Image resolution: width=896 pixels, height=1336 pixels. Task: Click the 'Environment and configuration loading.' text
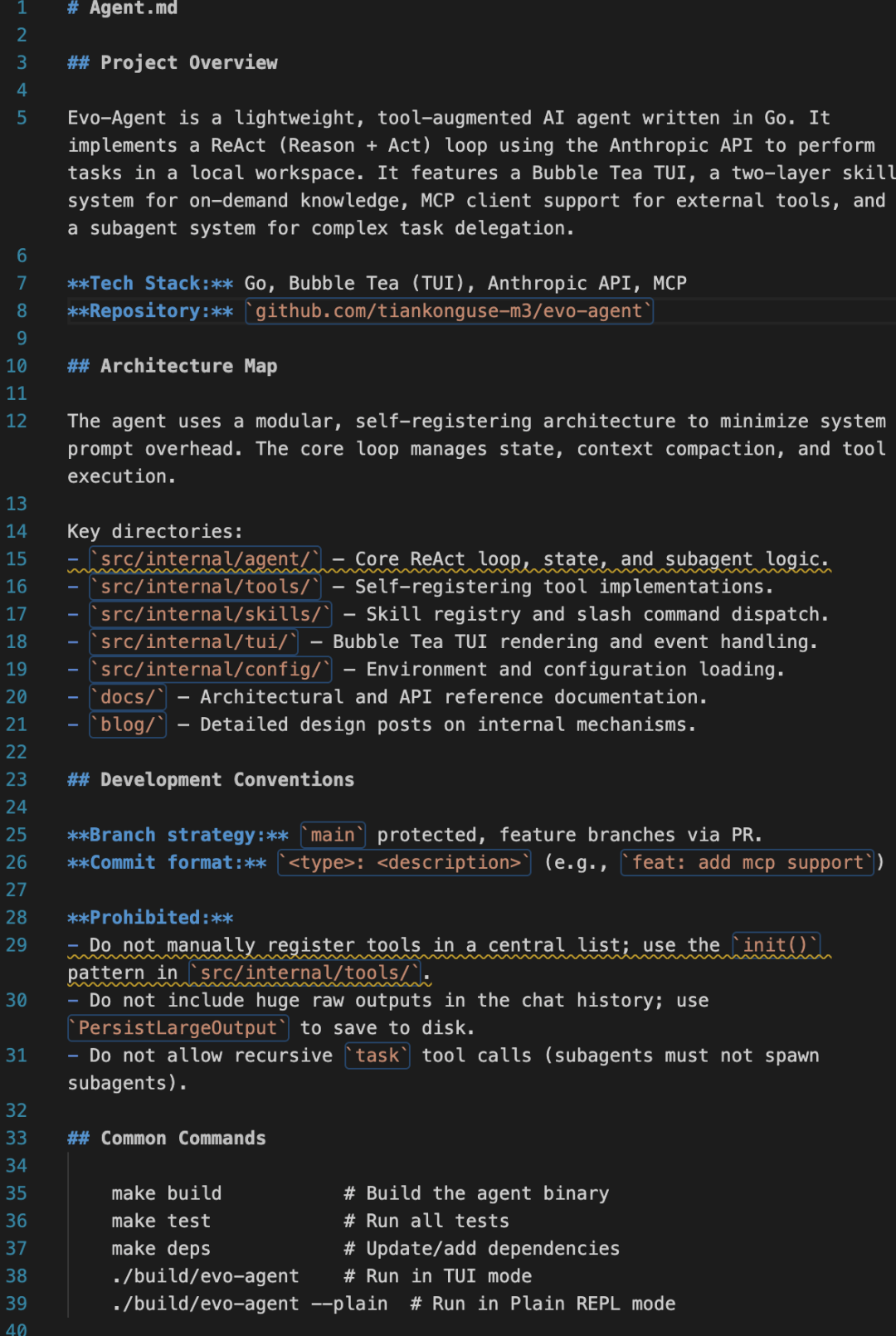coord(576,670)
